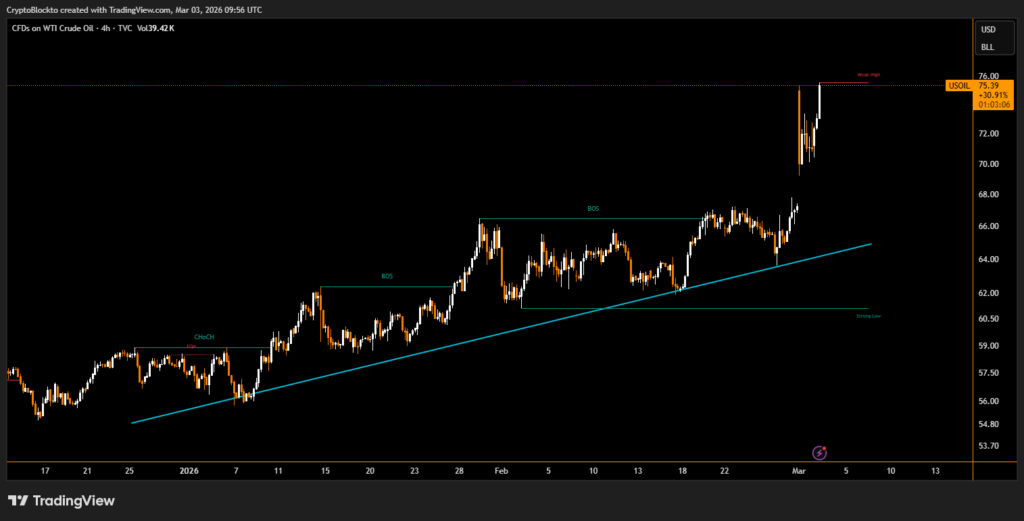Image resolution: width=1024 pixels, height=521 pixels.
Task: Click the Mar label on time axis
Action: point(799,469)
